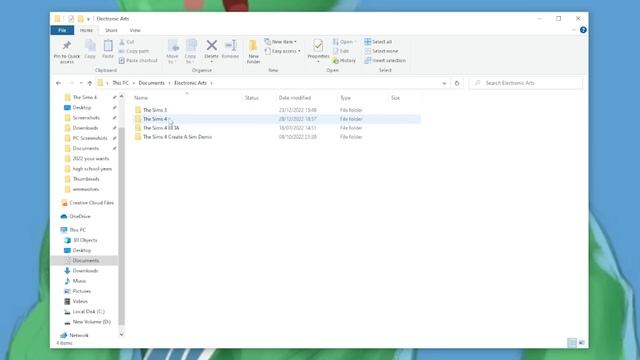Go up one folder level arrow
This screenshot has width=640, height=360.
90,83
